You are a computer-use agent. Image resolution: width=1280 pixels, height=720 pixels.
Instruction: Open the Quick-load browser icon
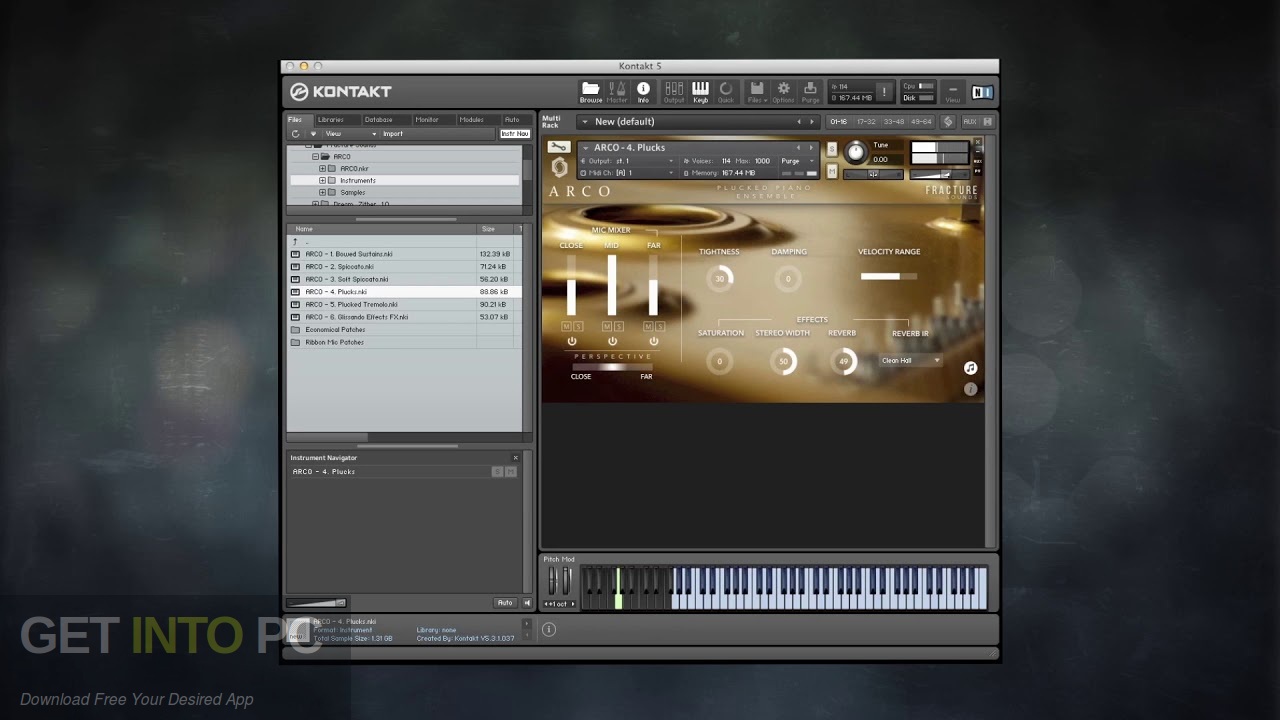[x=726, y=92]
